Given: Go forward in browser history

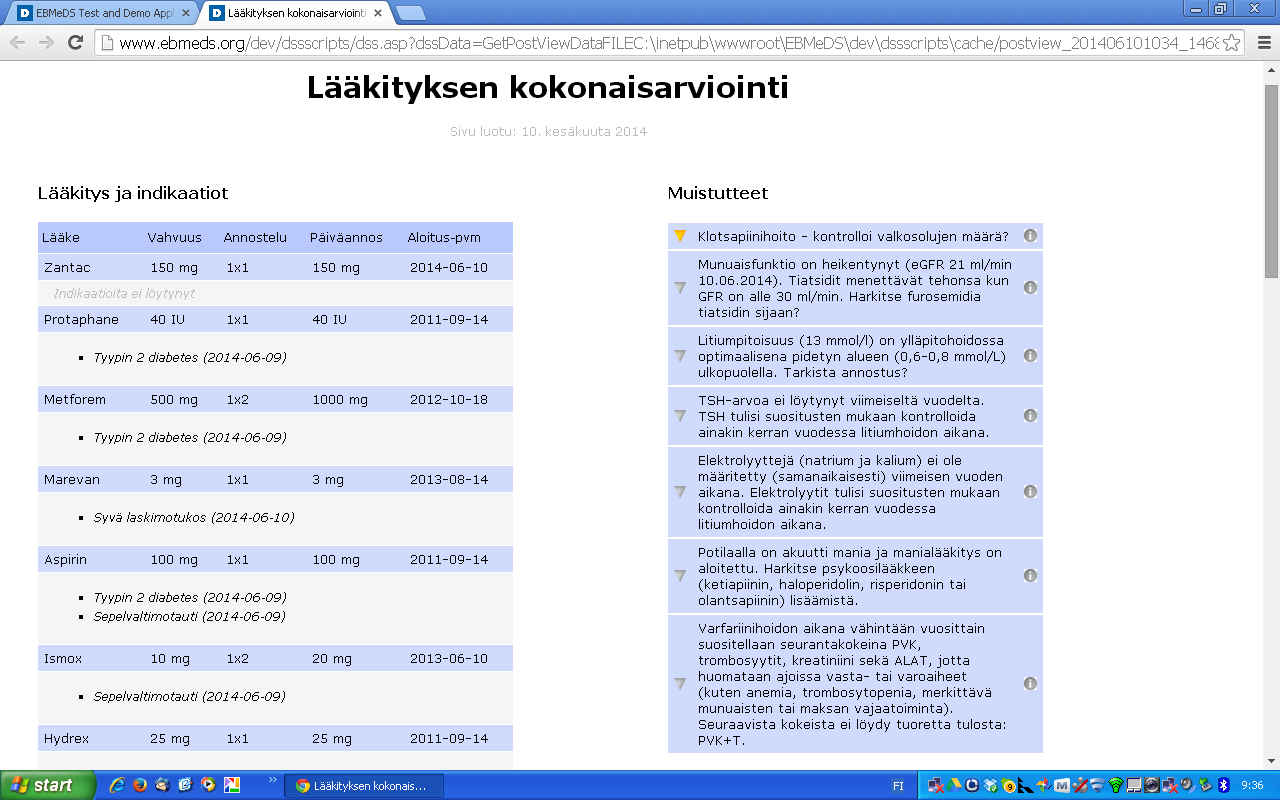Looking at the screenshot, I should click(x=46, y=42).
